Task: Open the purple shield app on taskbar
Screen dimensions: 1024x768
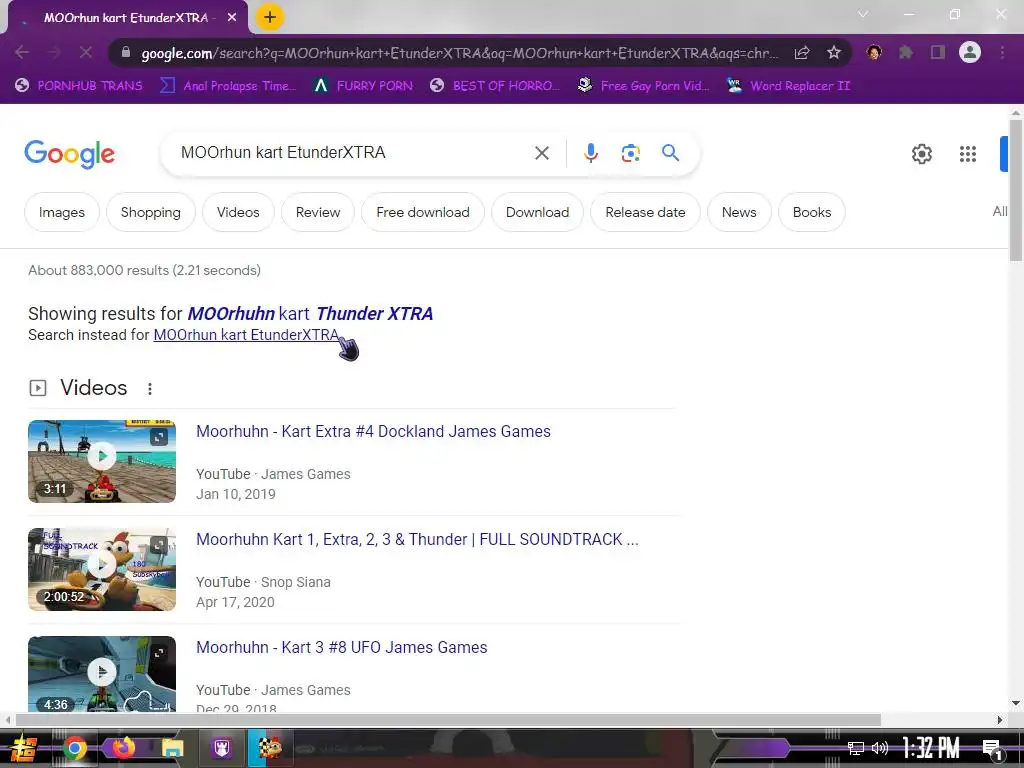Action: point(222,748)
